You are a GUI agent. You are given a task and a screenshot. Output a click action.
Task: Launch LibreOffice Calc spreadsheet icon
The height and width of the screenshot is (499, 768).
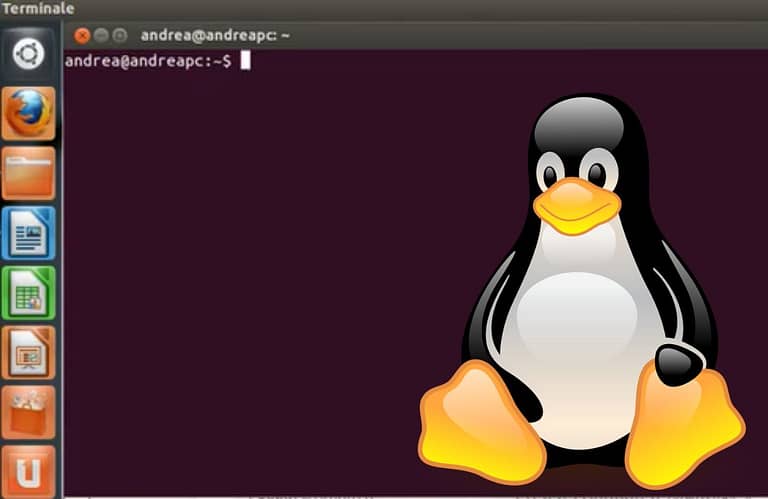coord(28,293)
